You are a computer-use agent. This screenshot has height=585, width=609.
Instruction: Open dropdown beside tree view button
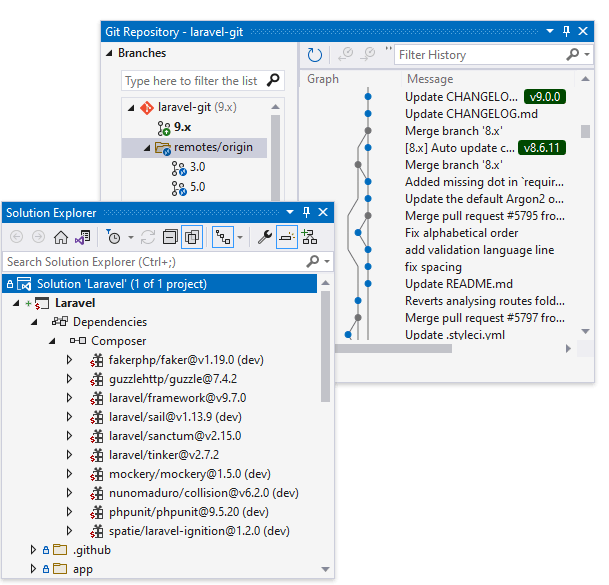240,237
